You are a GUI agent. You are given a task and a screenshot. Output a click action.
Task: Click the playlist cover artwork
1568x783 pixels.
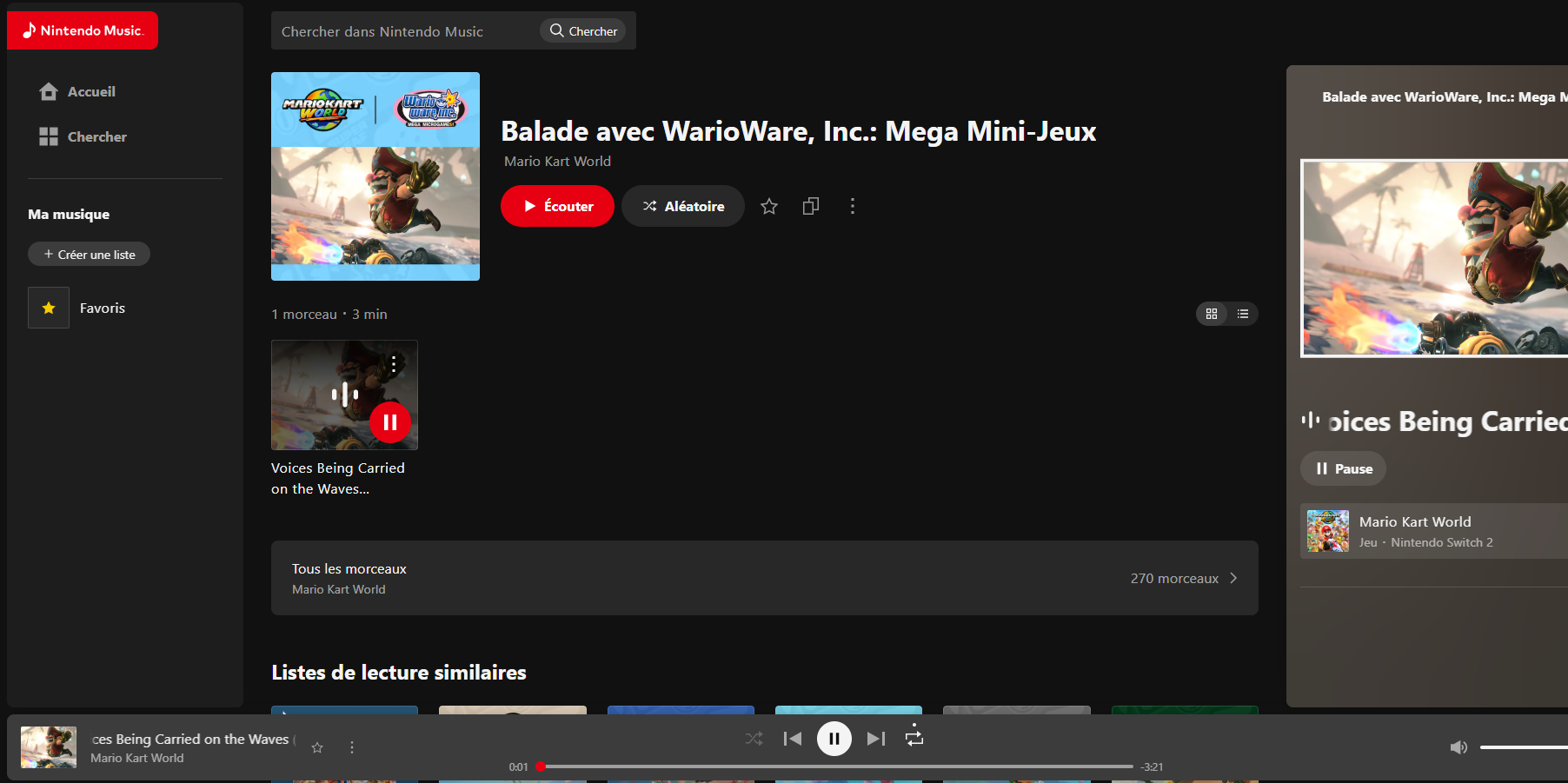coord(375,176)
